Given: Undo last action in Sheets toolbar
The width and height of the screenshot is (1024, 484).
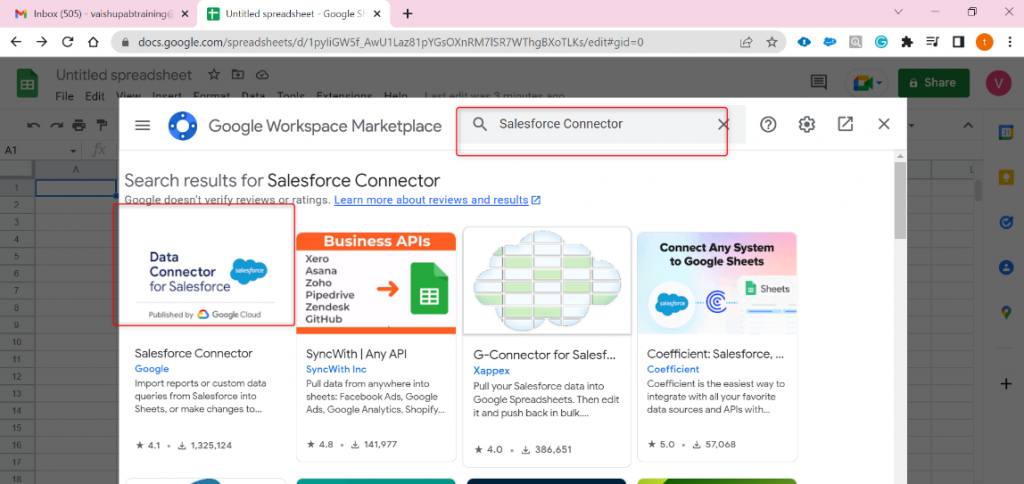Looking at the screenshot, I should [x=33, y=125].
